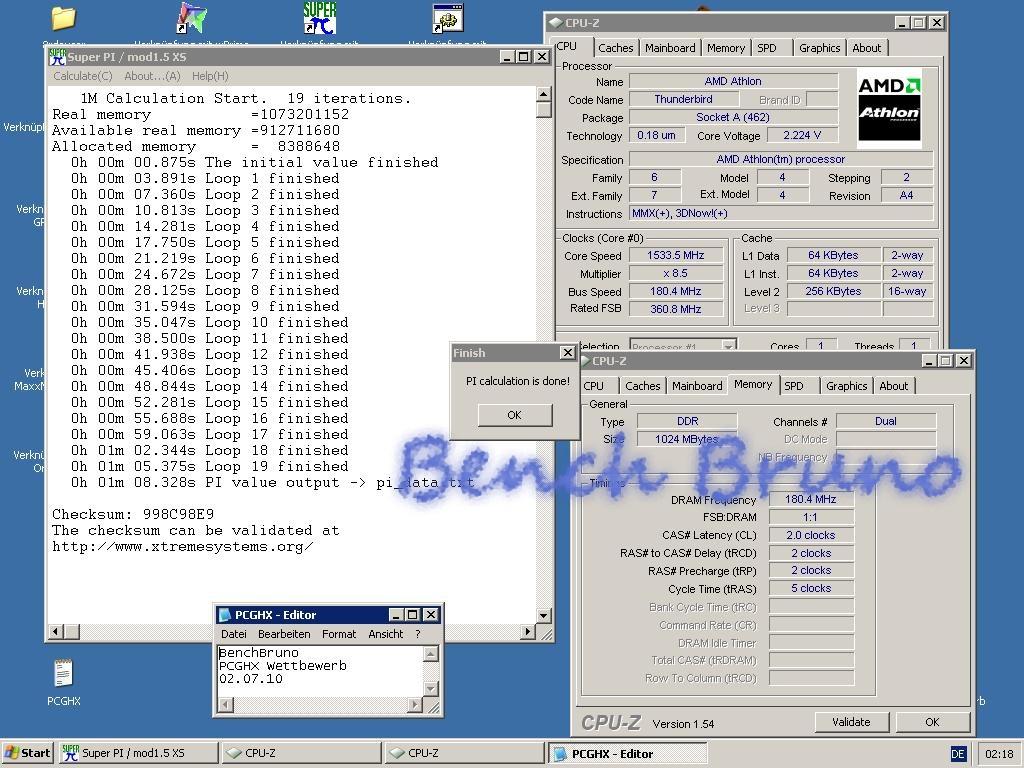This screenshot has width=1024, height=768.
Task: Click the PCGHX Editor notepad title icon
Action: pos(225,615)
